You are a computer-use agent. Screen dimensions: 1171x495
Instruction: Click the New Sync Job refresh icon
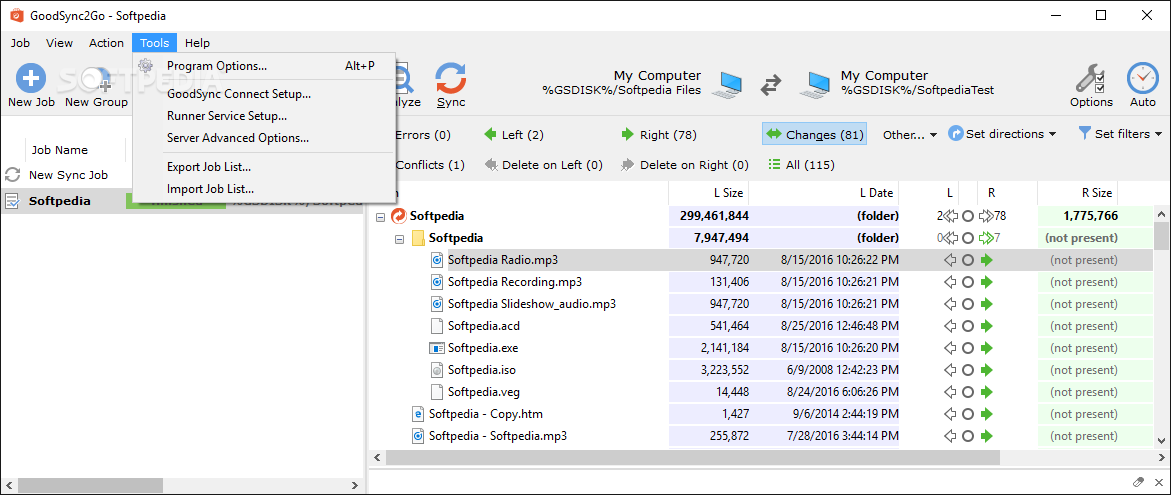pos(13,175)
